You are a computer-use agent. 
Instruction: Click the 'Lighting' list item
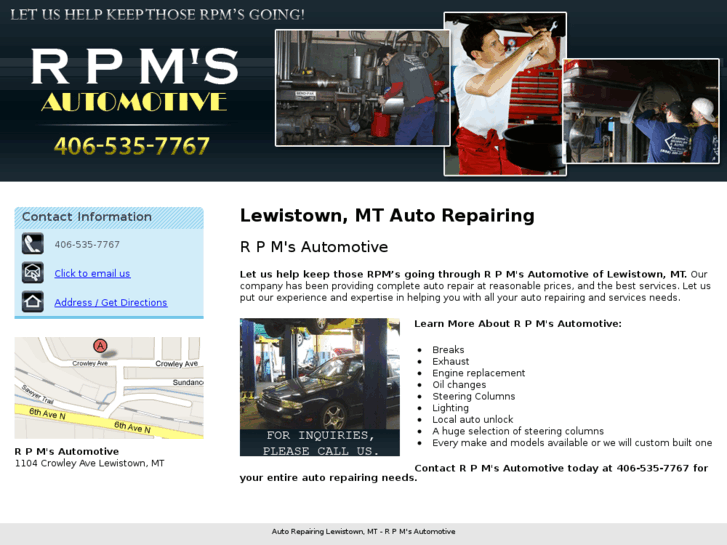coord(450,408)
